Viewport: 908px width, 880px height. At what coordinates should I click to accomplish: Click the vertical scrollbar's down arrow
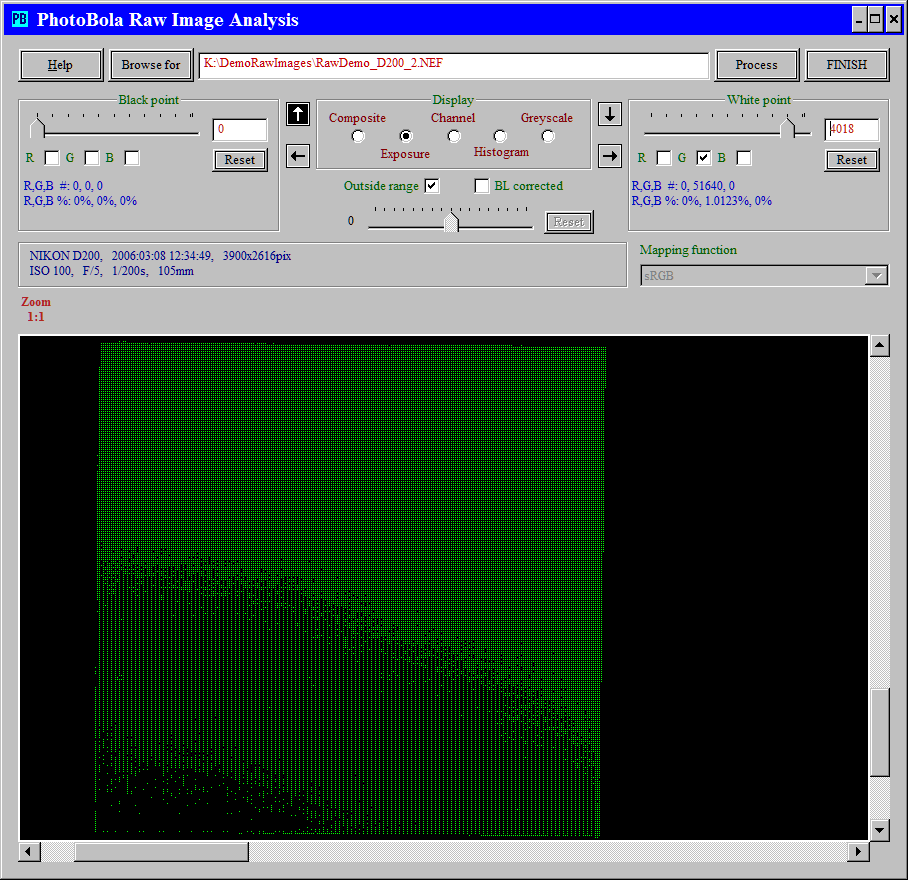point(879,829)
